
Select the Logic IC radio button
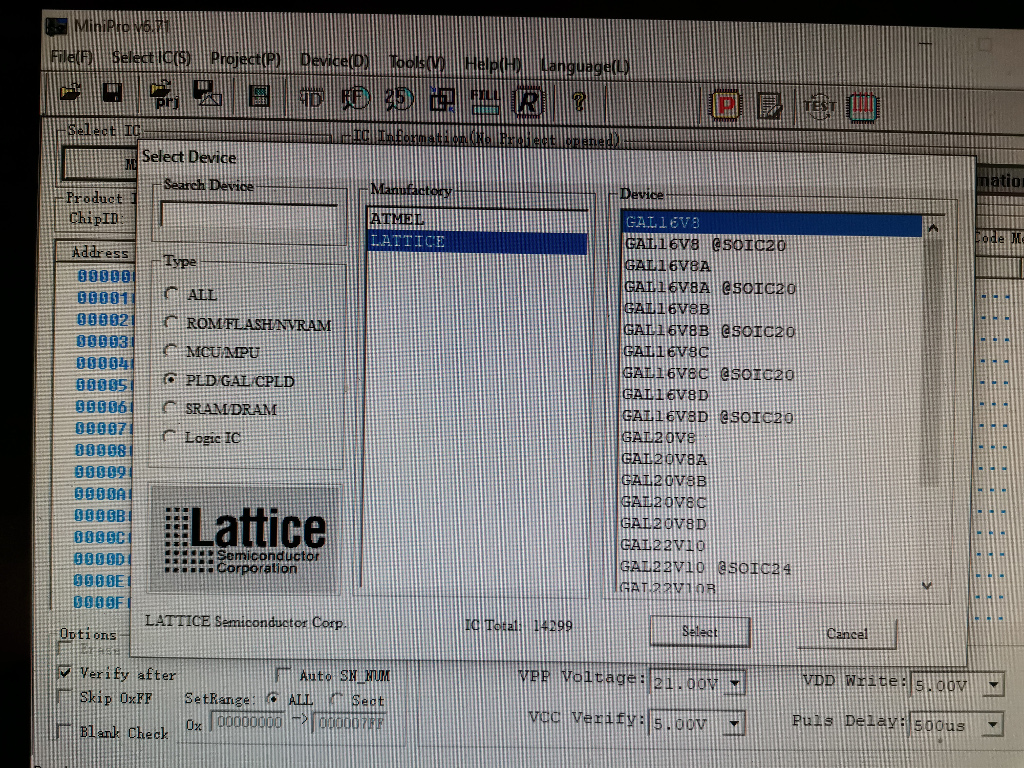(x=169, y=437)
